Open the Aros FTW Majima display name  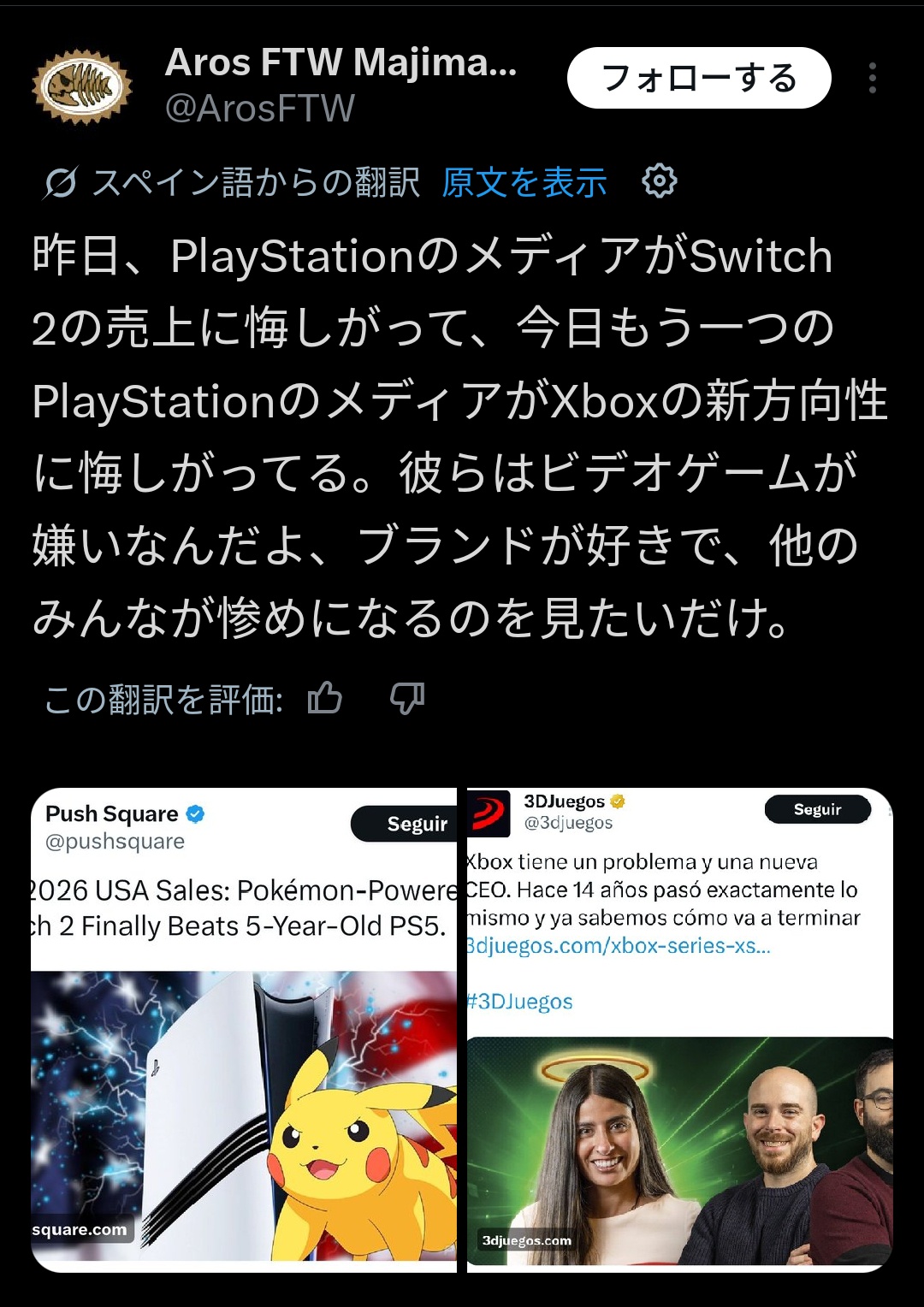tap(341, 62)
